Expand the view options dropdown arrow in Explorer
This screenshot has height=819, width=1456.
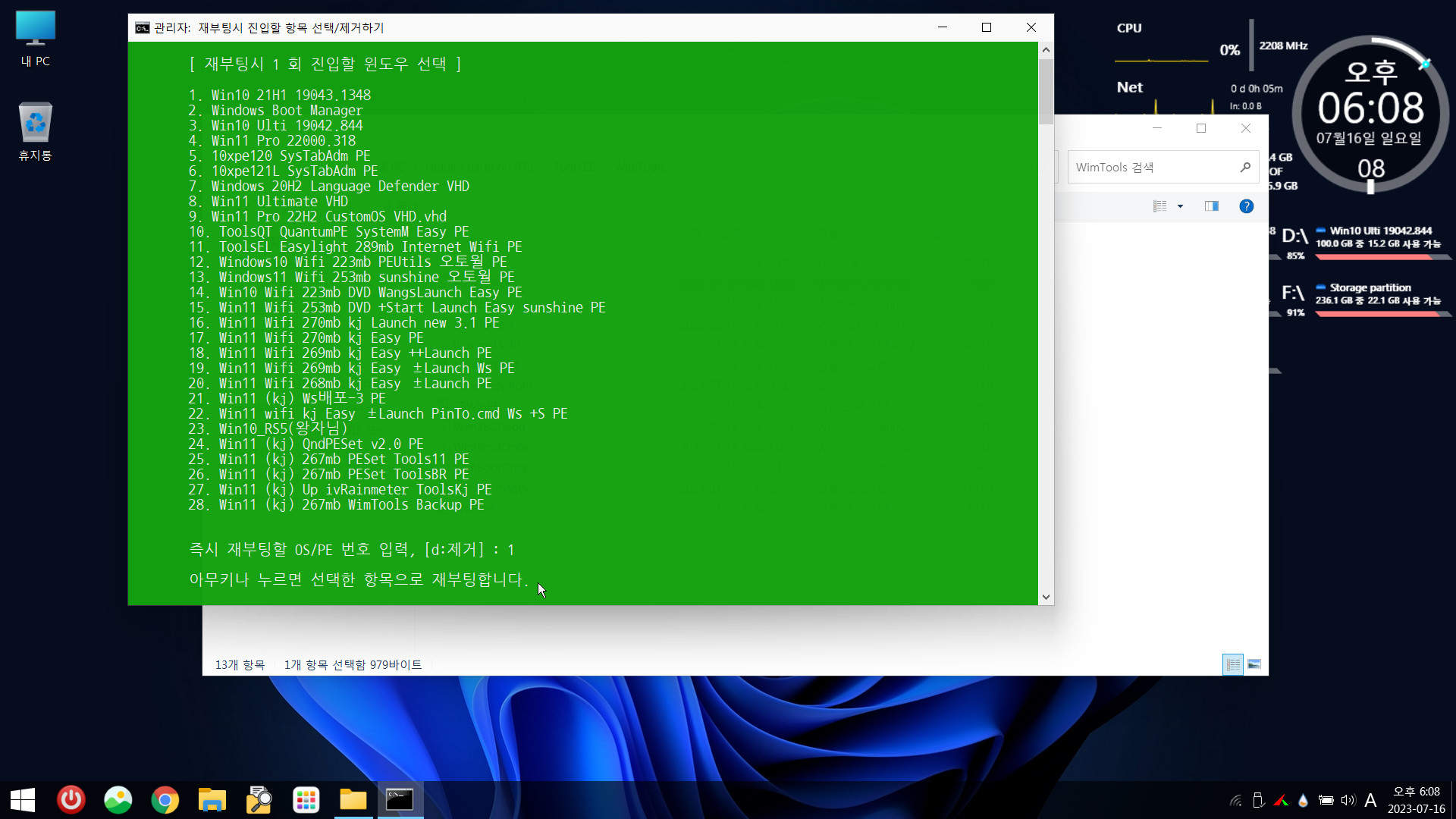pyautogui.click(x=1180, y=206)
